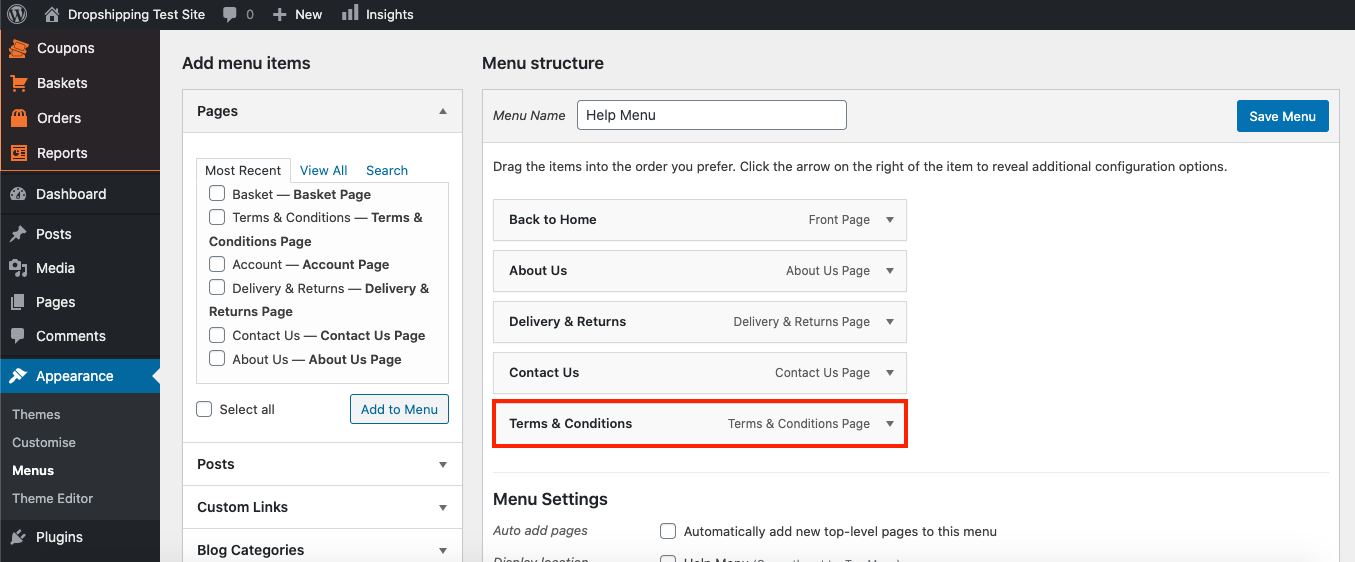Viewport: 1355px width, 562px height.
Task: Expand the Posts panel
Action: (443, 465)
